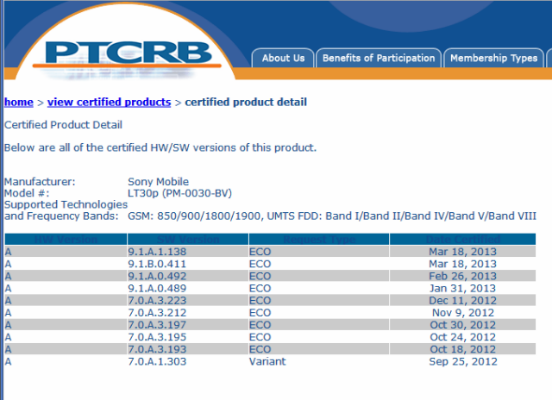Click the Feb 26, 2013 date cell
Viewport: 552px width, 400px height.
(463, 276)
